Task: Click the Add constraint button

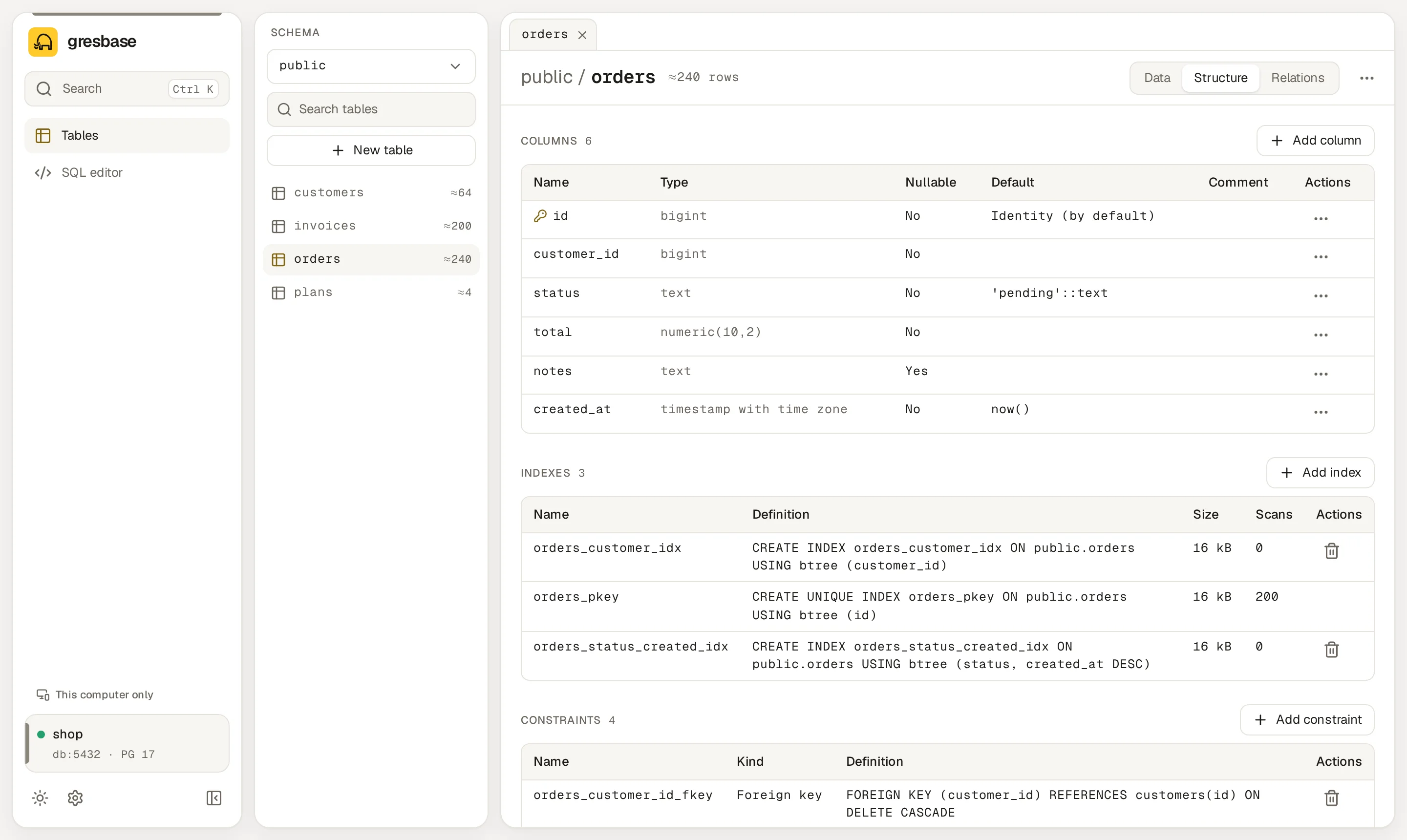Action: click(1307, 720)
